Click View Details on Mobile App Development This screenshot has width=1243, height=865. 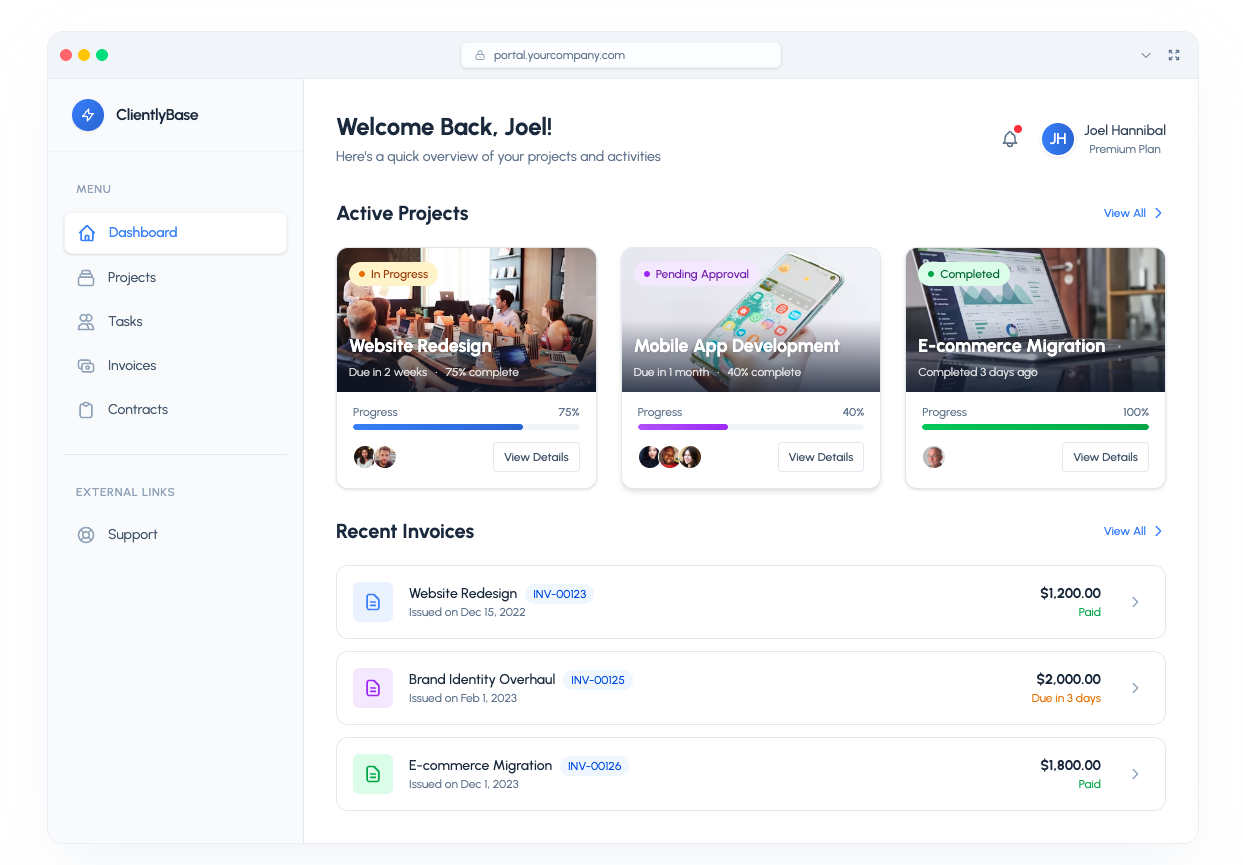(x=820, y=457)
